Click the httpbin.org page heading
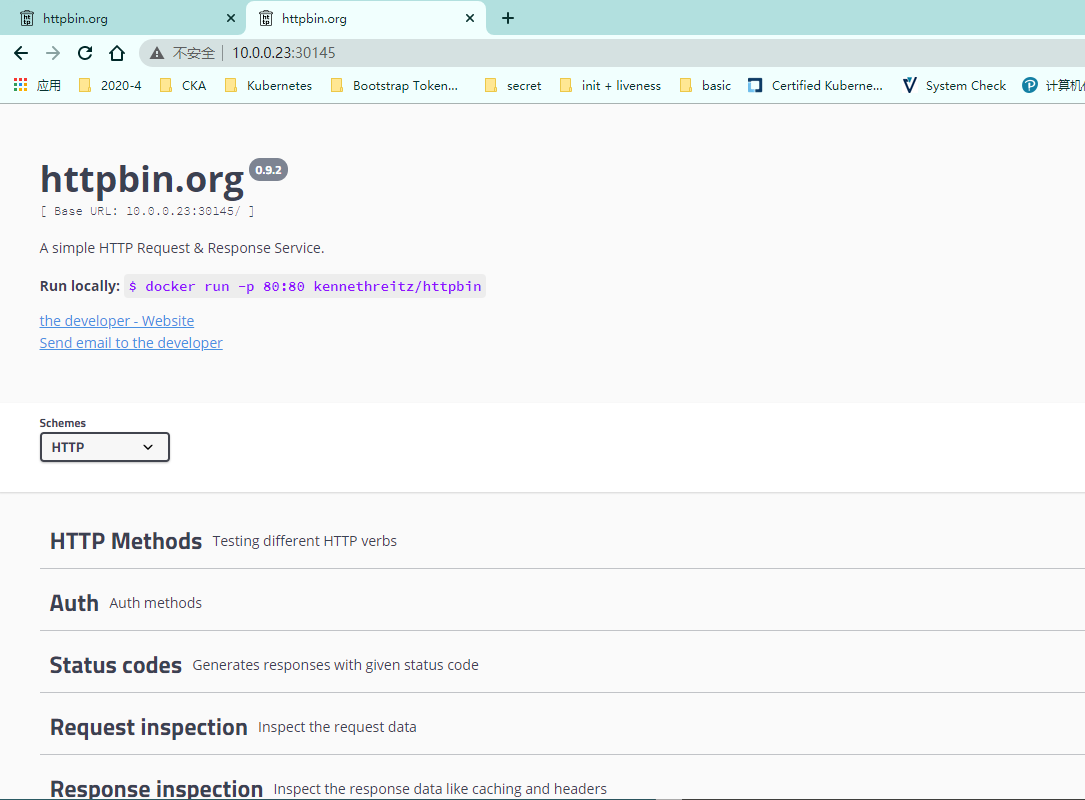 point(142,179)
